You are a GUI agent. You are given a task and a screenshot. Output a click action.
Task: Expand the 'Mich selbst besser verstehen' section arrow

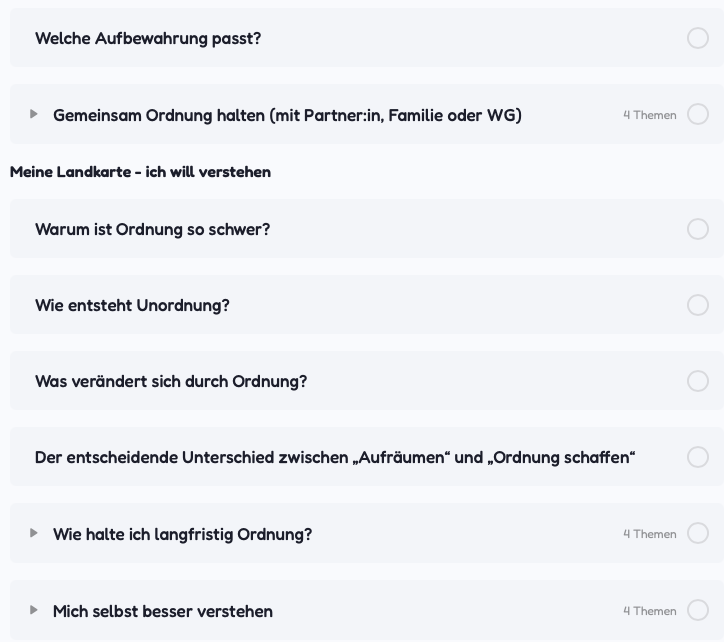pyautogui.click(x=33, y=610)
